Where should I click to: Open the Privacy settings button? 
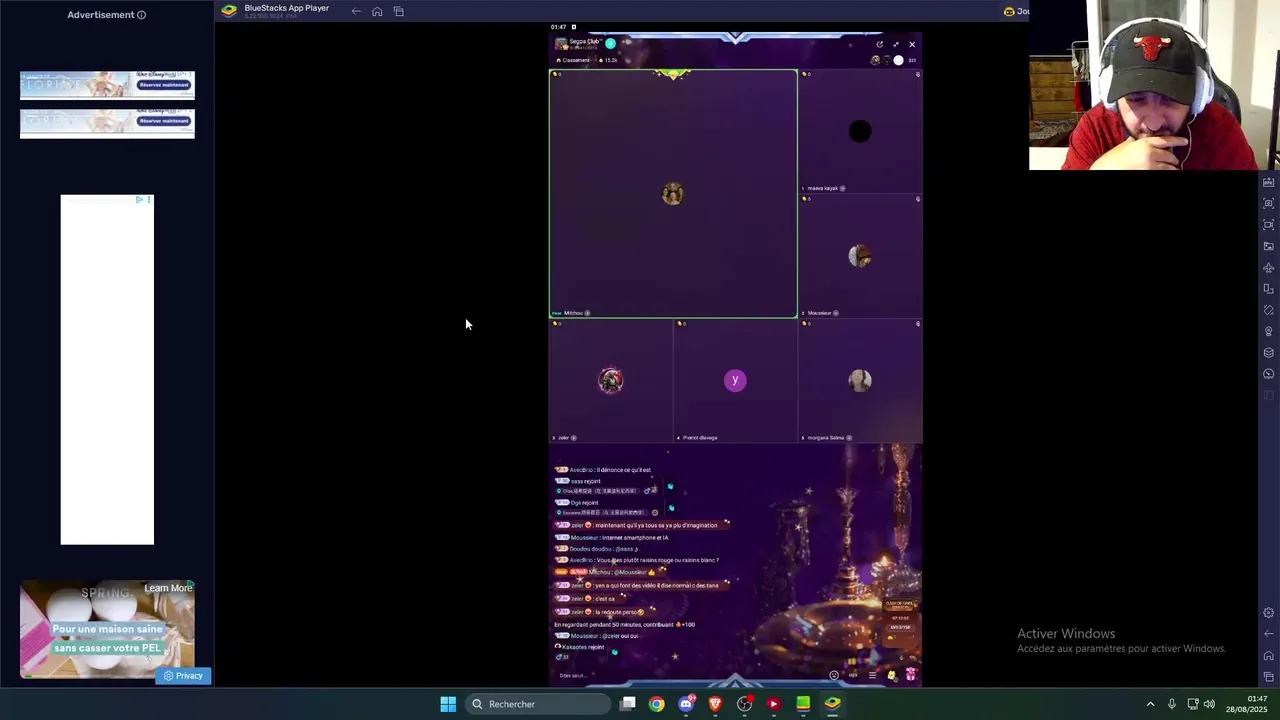click(x=183, y=676)
